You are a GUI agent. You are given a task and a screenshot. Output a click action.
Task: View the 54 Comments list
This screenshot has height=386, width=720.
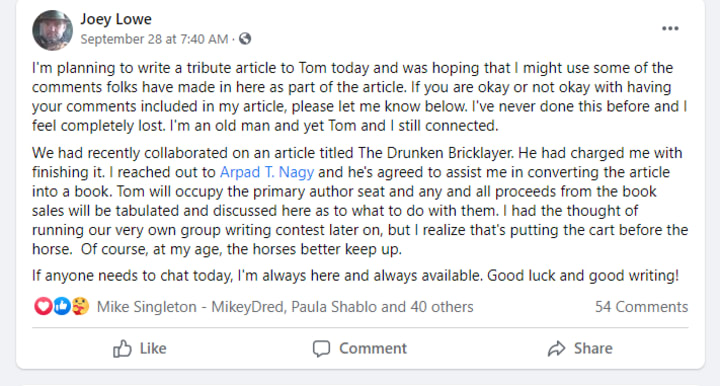tap(641, 307)
